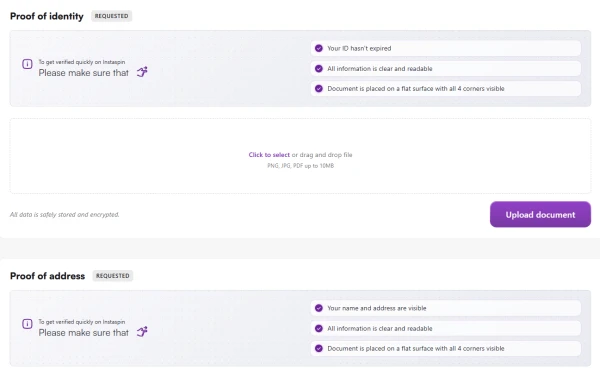Select the "Your name and address are visible" row
This screenshot has width=600, height=377.
click(445, 308)
